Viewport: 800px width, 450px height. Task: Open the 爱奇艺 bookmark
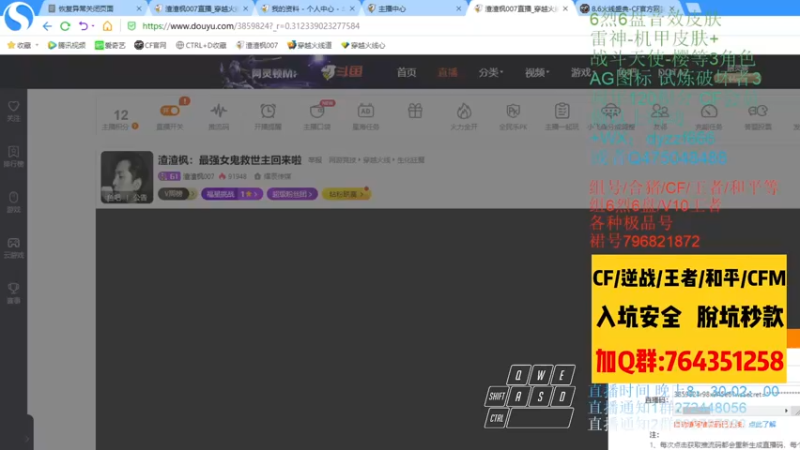pyautogui.click(x=110, y=45)
